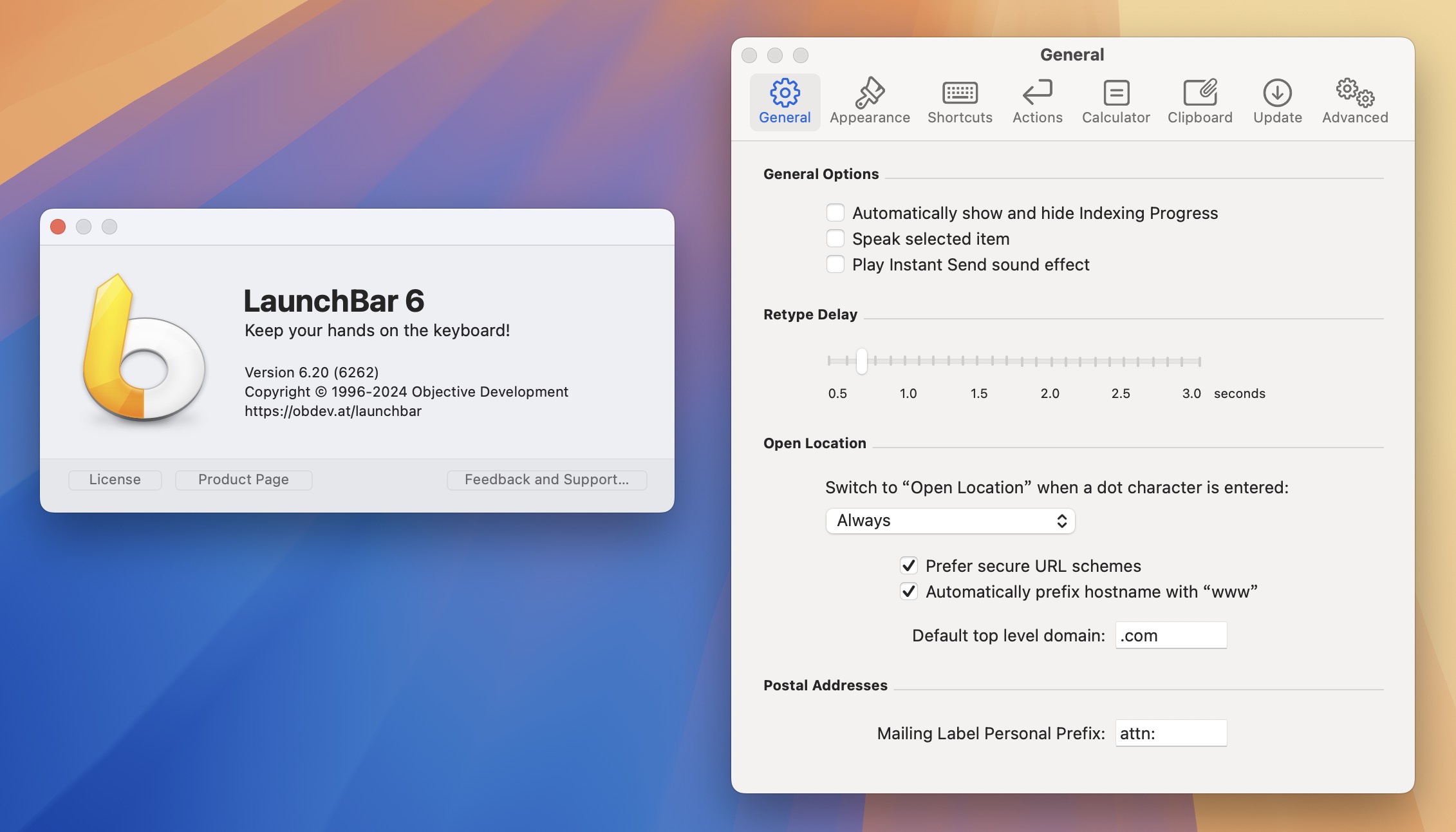Switch to General preferences tab

(784, 101)
